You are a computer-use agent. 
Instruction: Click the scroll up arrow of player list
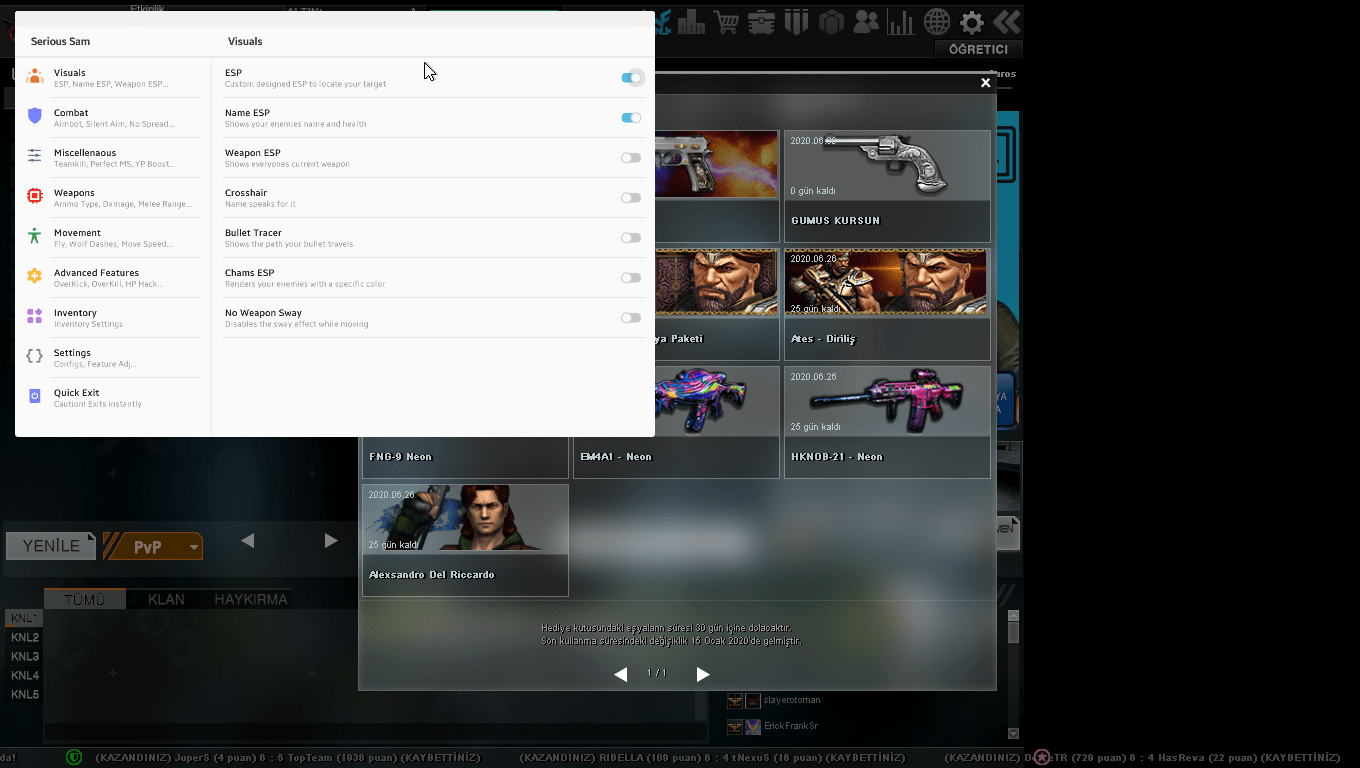1013,616
